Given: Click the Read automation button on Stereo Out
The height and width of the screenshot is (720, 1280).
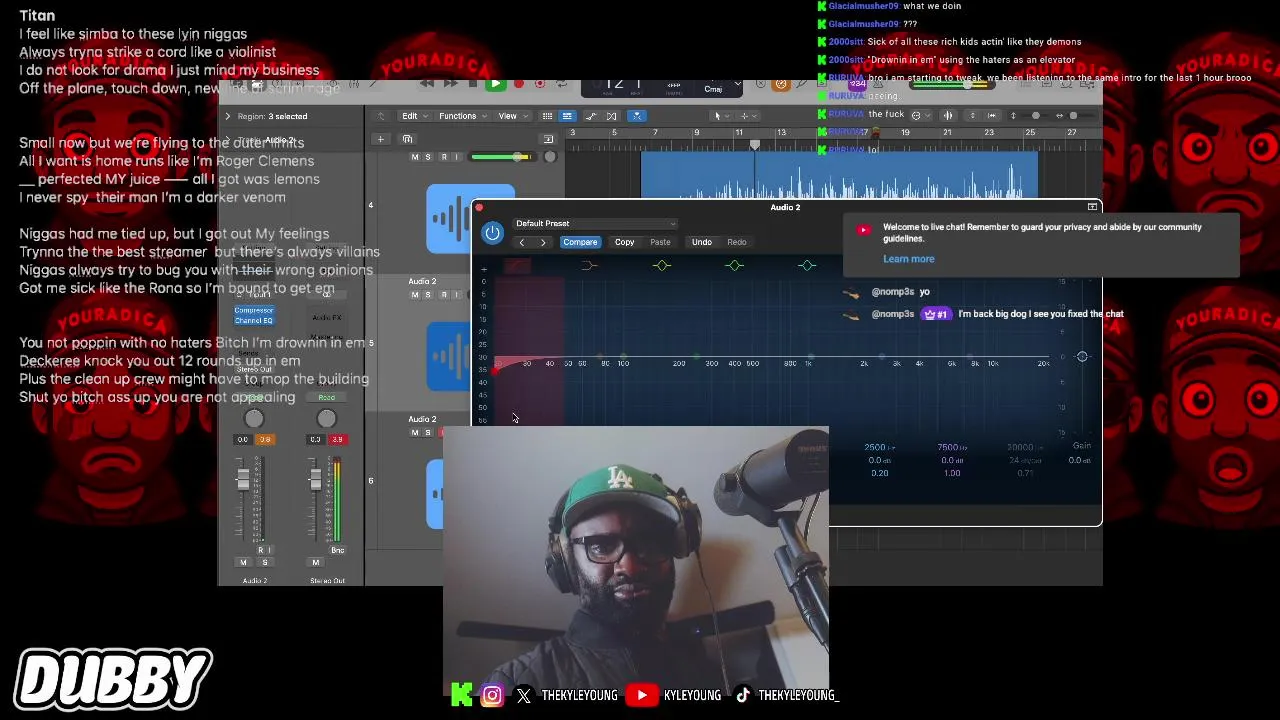Looking at the screenshot, I should click(327, 397).
